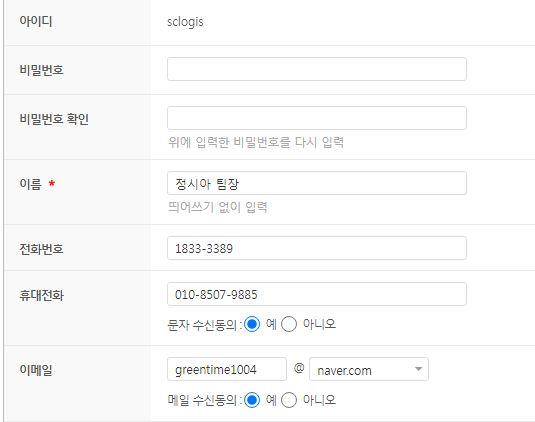
Task: Select the 이름 field containing 정시아 팀장
Action: [317, 183]
